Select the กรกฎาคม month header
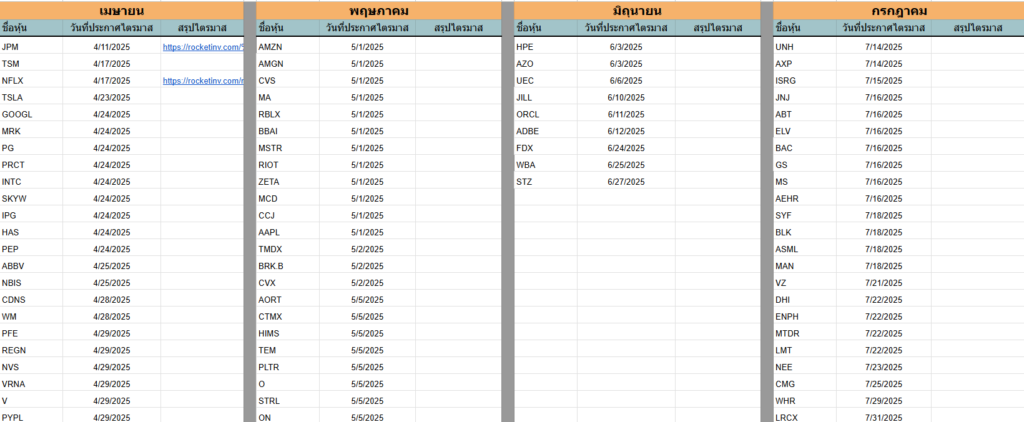 [899, 11]
